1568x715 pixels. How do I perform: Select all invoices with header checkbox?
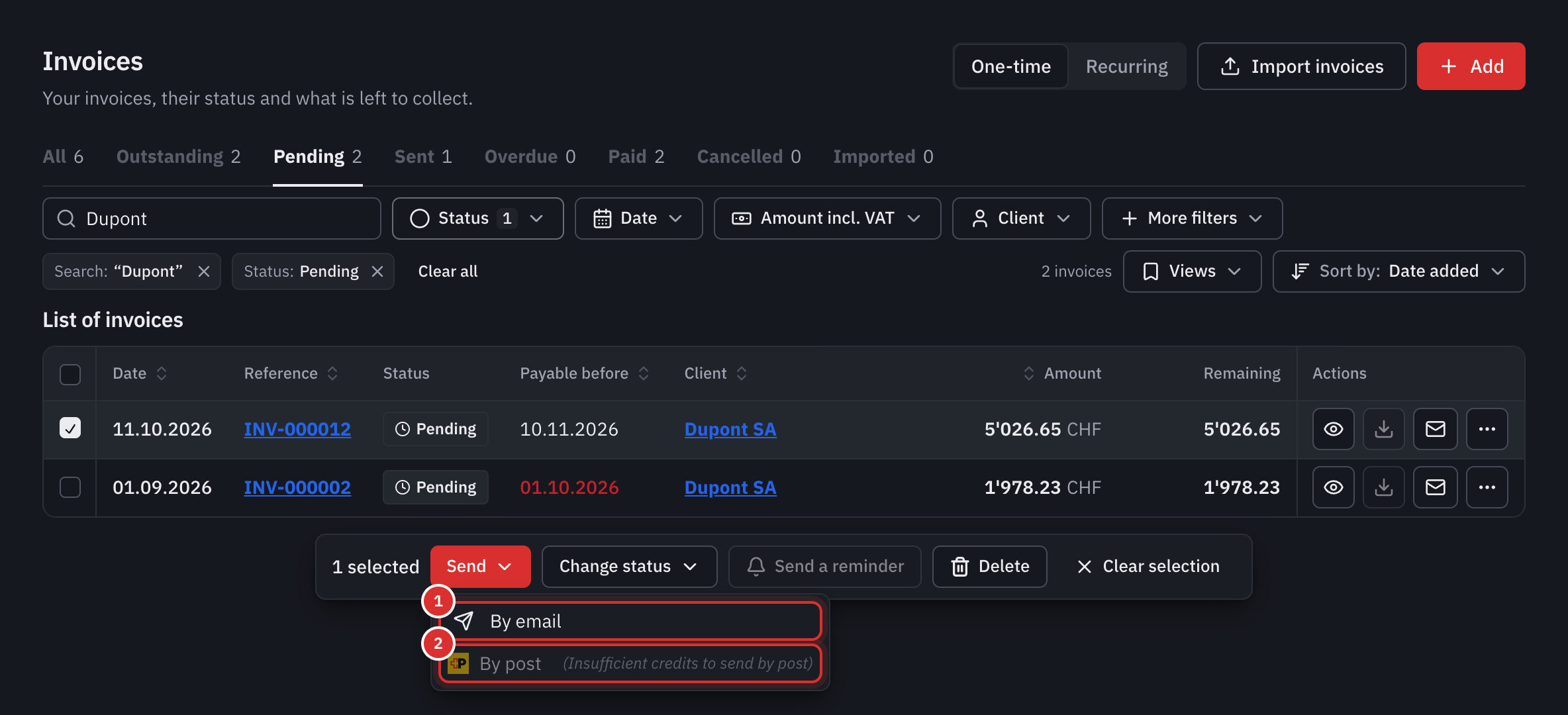tap(70, 374)
